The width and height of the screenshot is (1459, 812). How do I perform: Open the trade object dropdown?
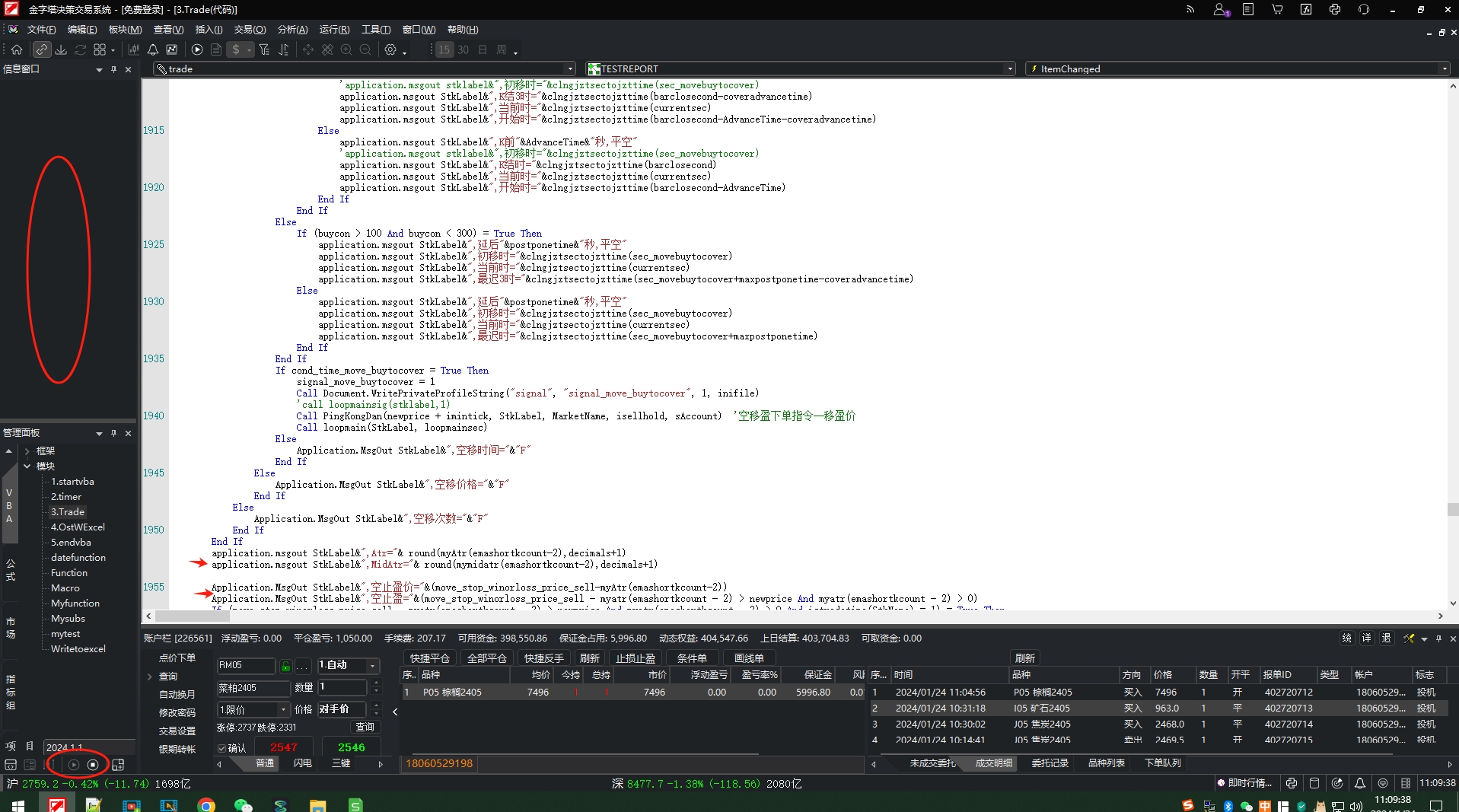point(570,68)
